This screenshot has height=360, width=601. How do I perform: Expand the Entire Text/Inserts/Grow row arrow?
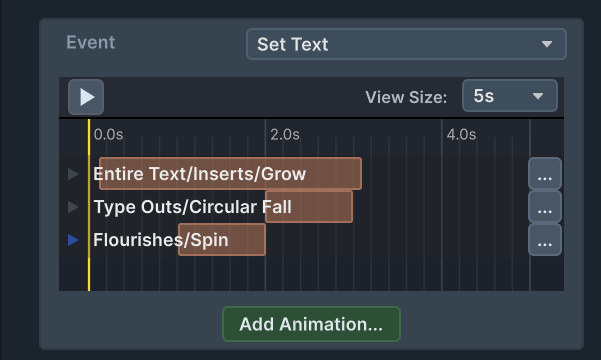tap(73, 174)
